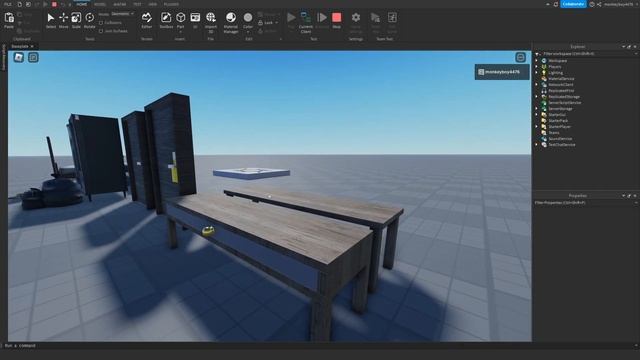Expand the ReplicatedStorage node

tap(537, 96)
